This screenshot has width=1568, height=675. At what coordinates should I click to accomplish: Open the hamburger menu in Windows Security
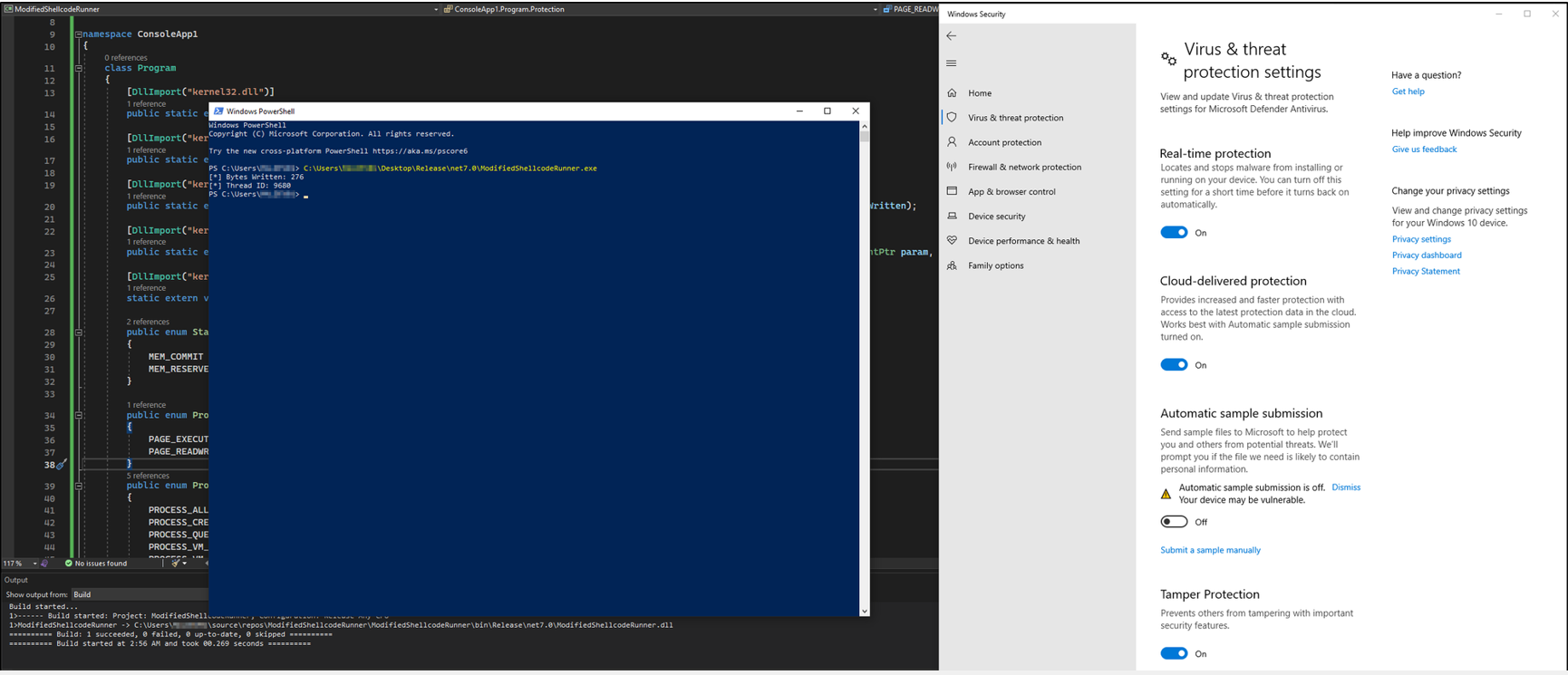[x=951, y=63]
